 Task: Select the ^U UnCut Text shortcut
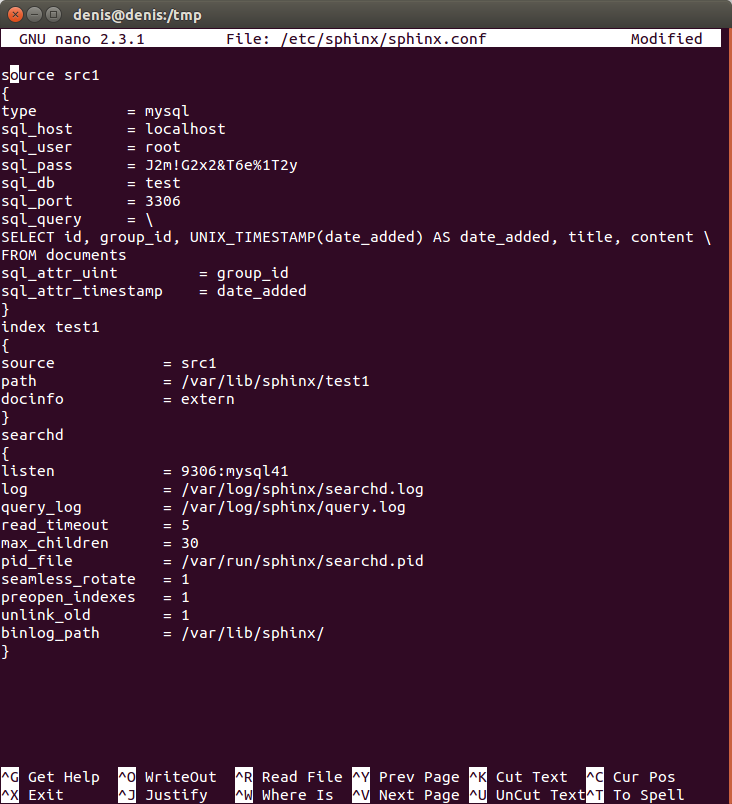click(x=527, y=795)
